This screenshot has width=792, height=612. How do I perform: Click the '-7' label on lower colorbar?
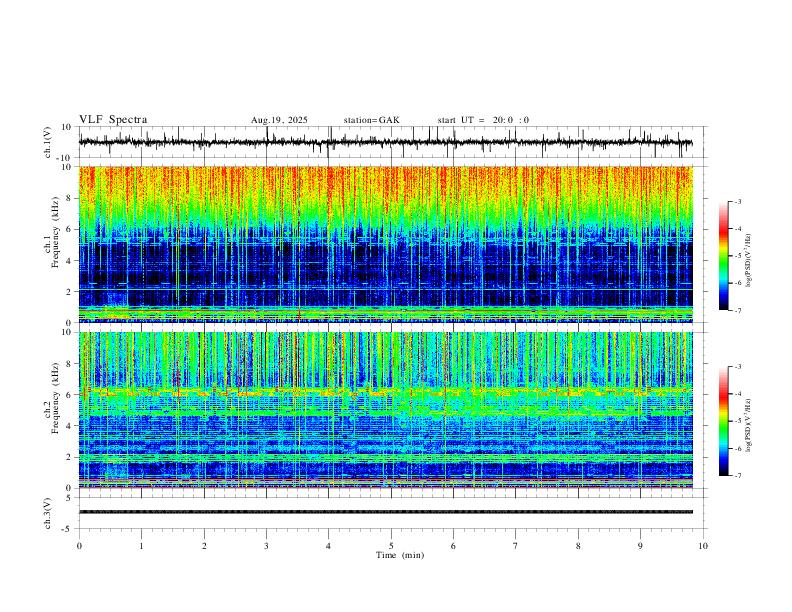(737, 476)
